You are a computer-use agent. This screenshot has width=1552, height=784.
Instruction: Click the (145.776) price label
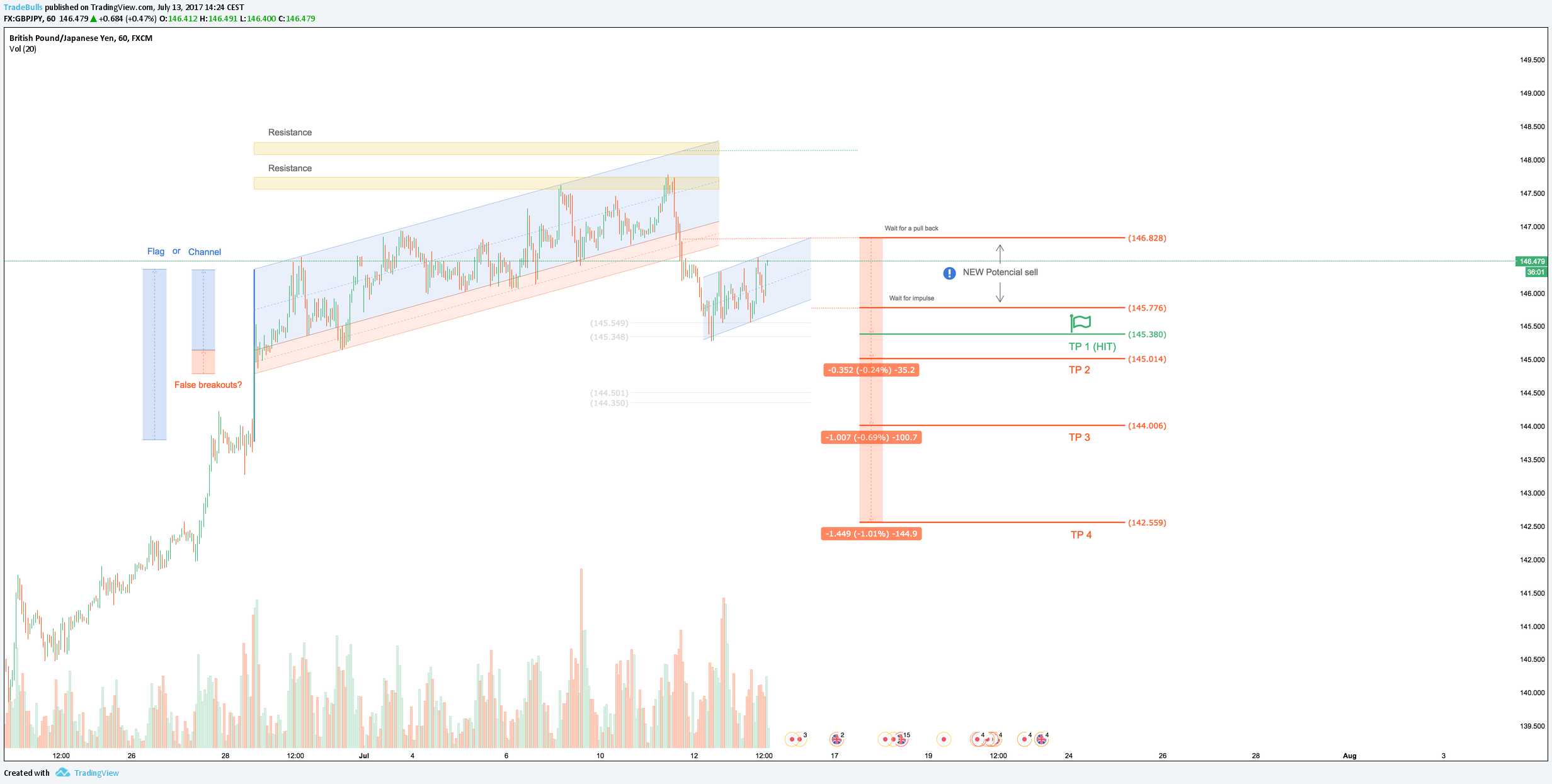[x=1147, y=308]
